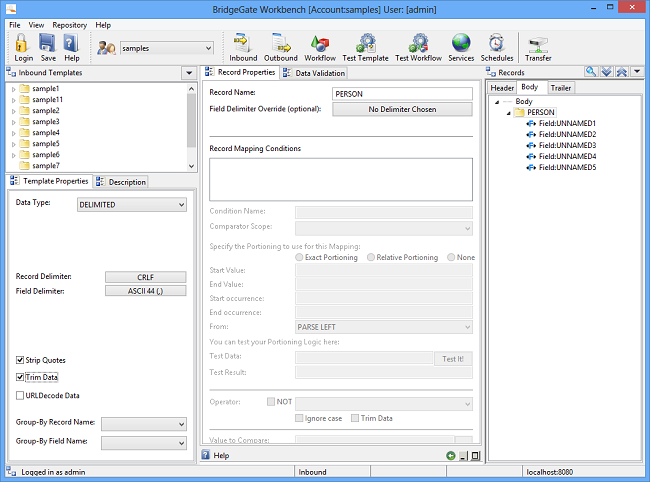Image resolution: width=650 pixels, height=482 pixels.
Task: Click the Login padlock icon
Action: [22, 43]
